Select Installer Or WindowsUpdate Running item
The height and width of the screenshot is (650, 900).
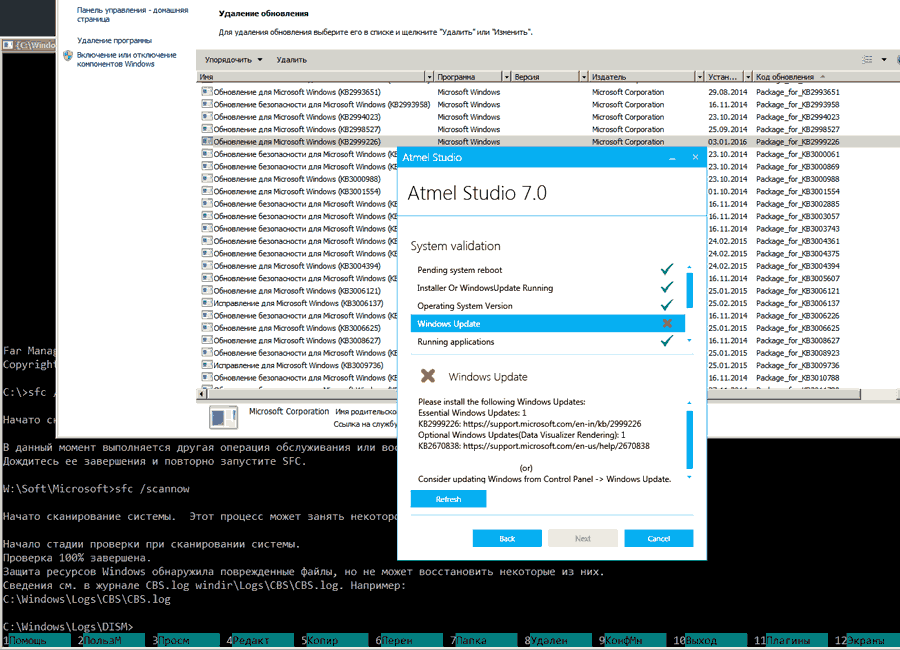point(548,288)
